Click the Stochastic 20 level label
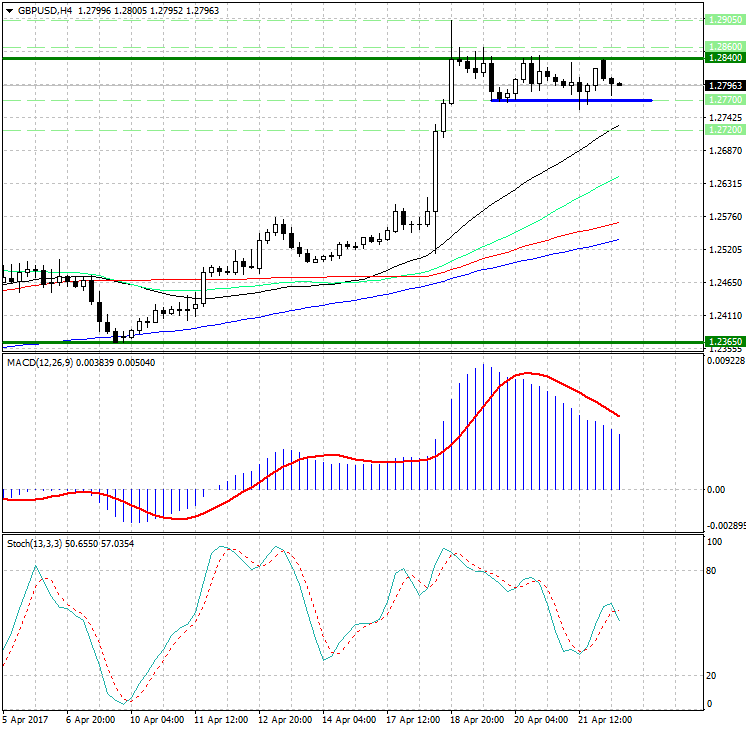 711,676
